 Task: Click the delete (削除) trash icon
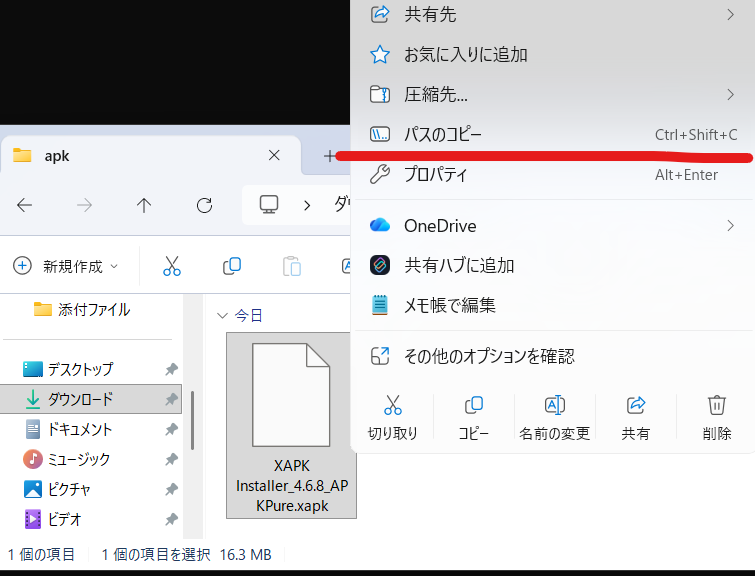click(x=716, y=405)
